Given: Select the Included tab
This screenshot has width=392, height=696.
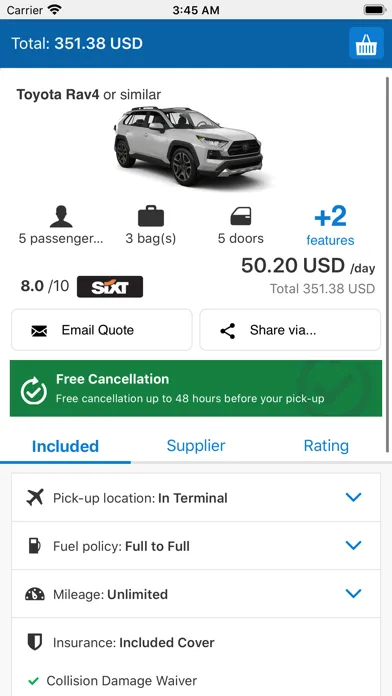Looking at the screenshot, I should [65, 446].
